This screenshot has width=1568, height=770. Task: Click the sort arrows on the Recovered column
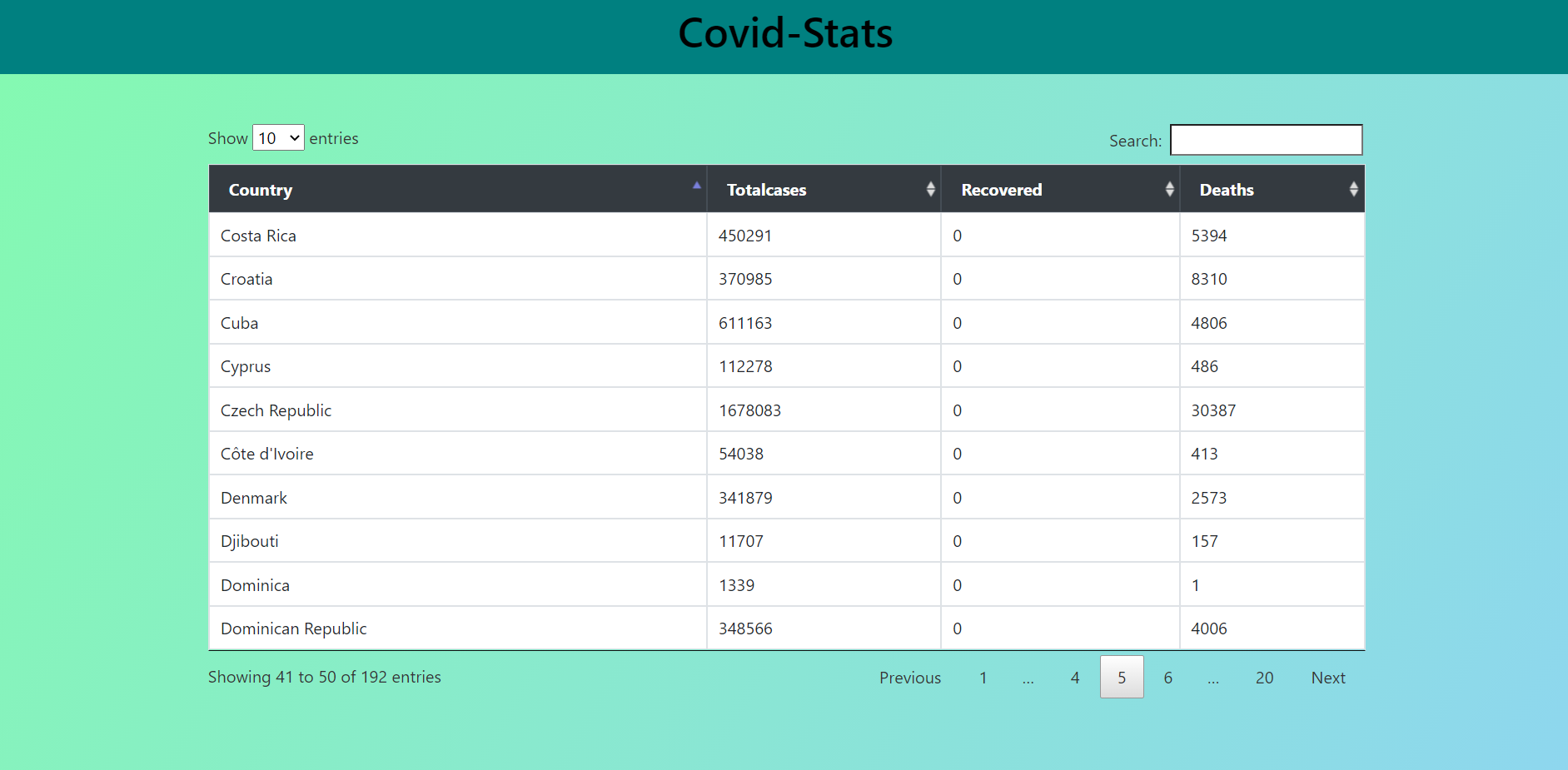pyautogui.click(x=1169, y=189)
